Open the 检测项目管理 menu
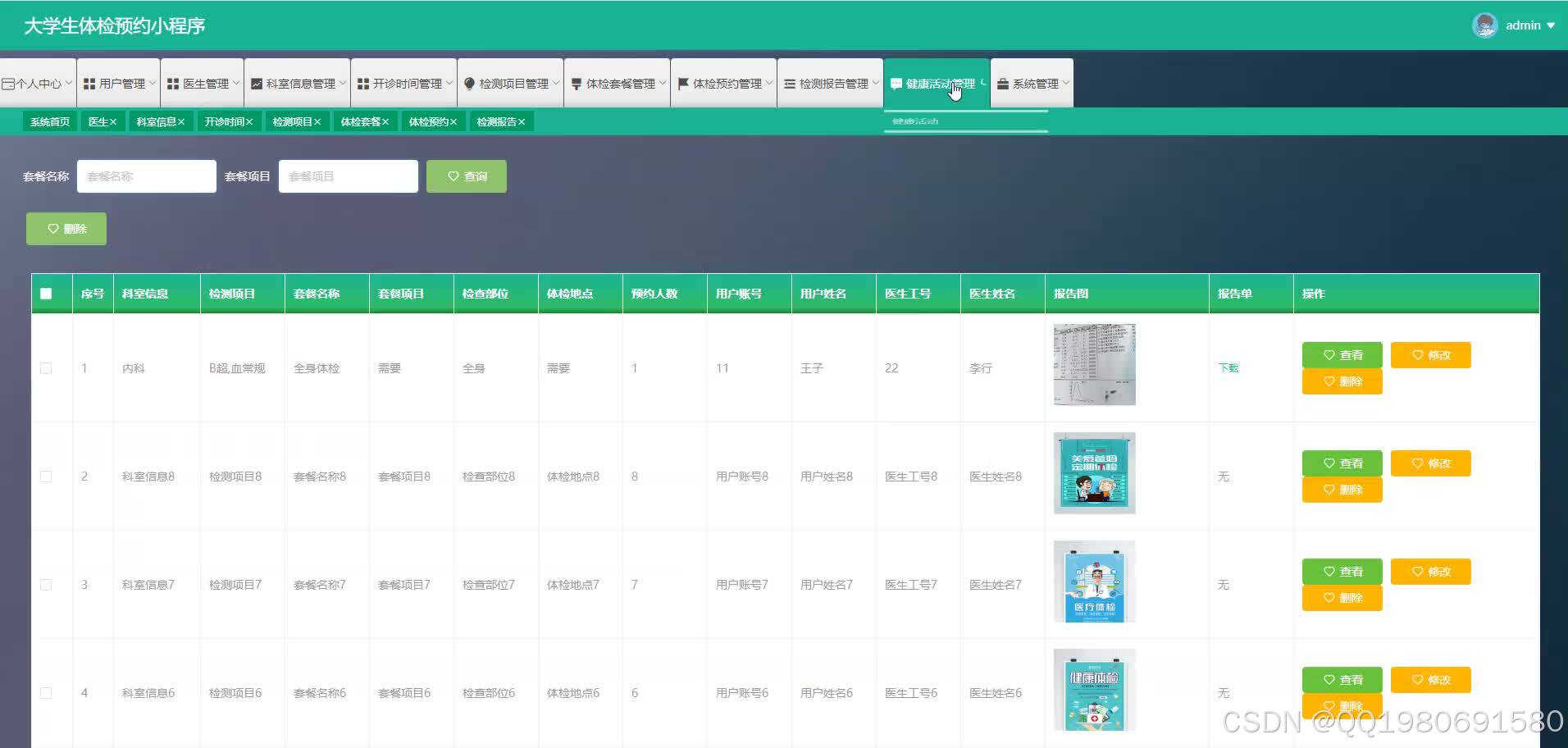 (x=511, y=83)
